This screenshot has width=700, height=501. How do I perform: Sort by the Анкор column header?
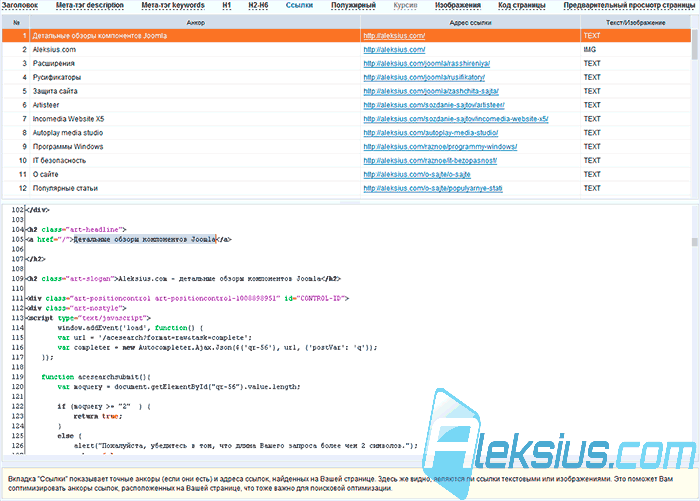(195, 22)
